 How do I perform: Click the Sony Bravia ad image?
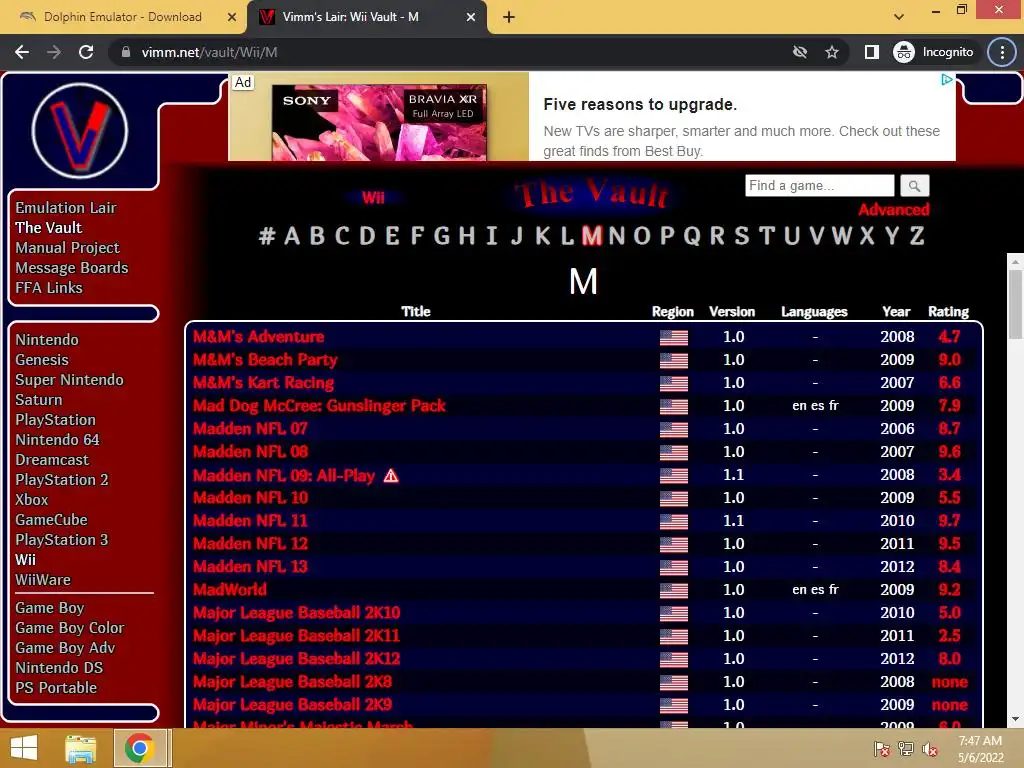379,122
